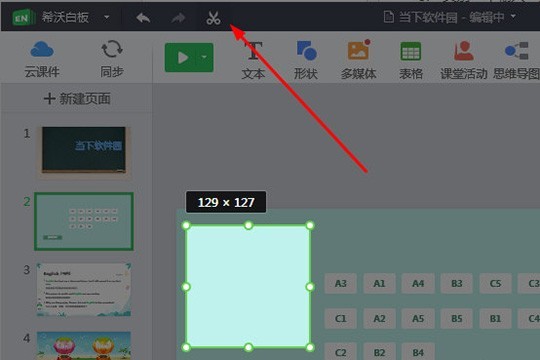
Task: Select slide 4 thumbnail
Action: (84, 346)
